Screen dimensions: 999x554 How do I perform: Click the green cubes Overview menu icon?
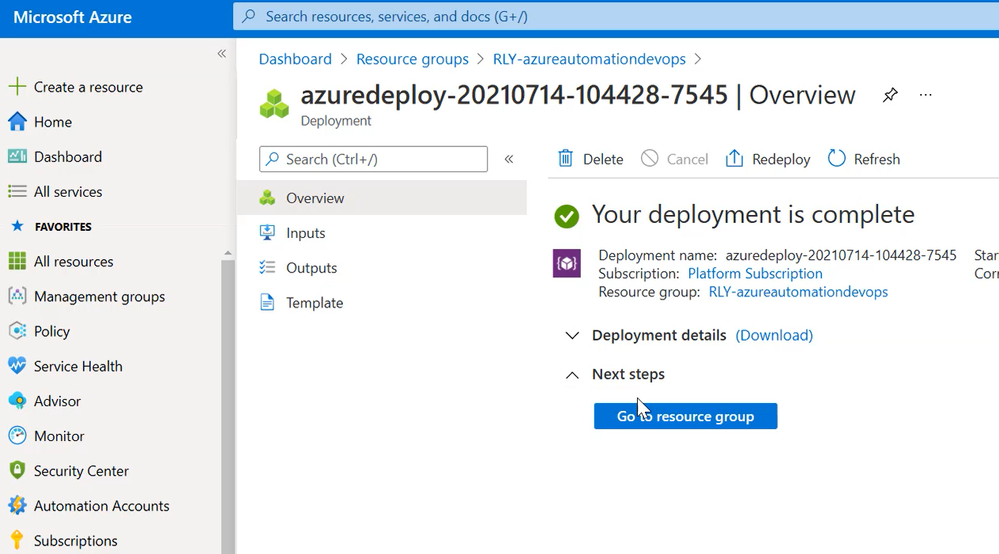[267, 198]
